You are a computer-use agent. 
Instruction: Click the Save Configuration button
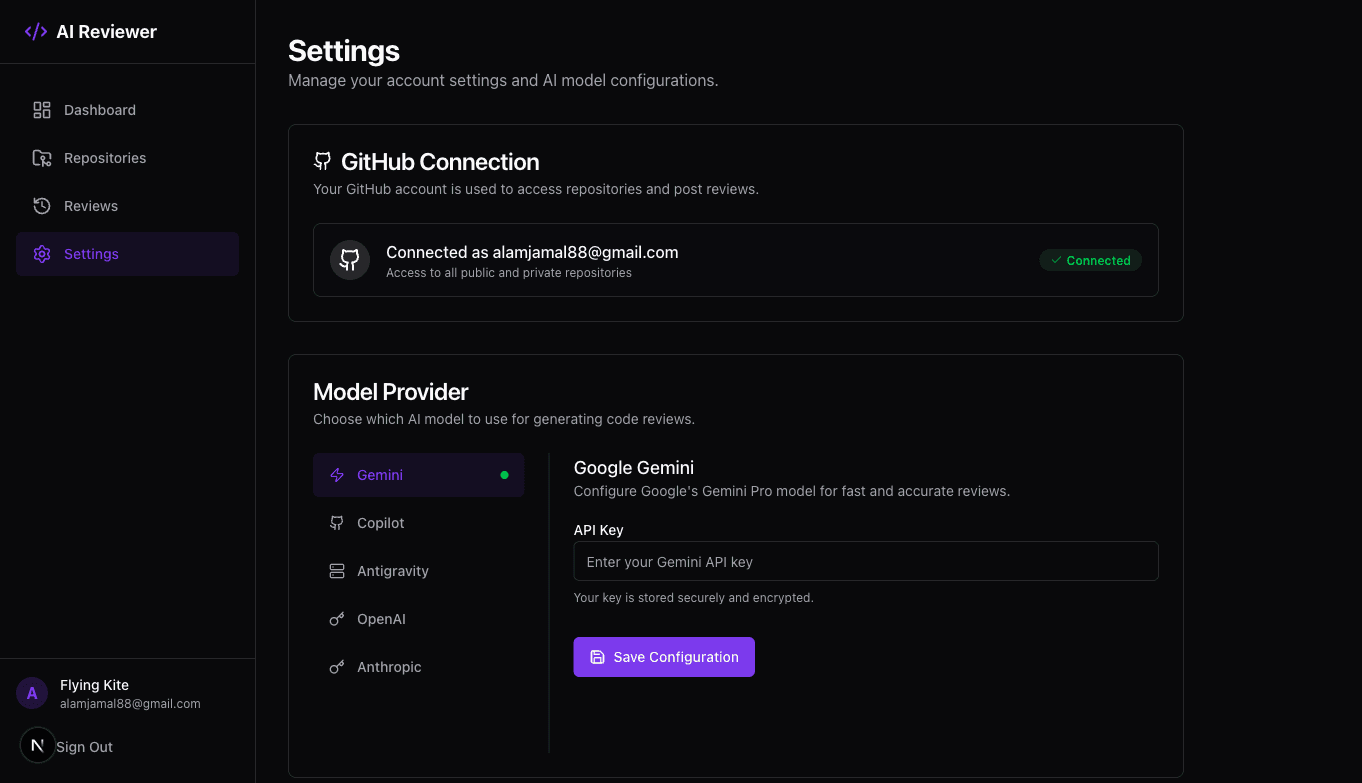(664, 657)
